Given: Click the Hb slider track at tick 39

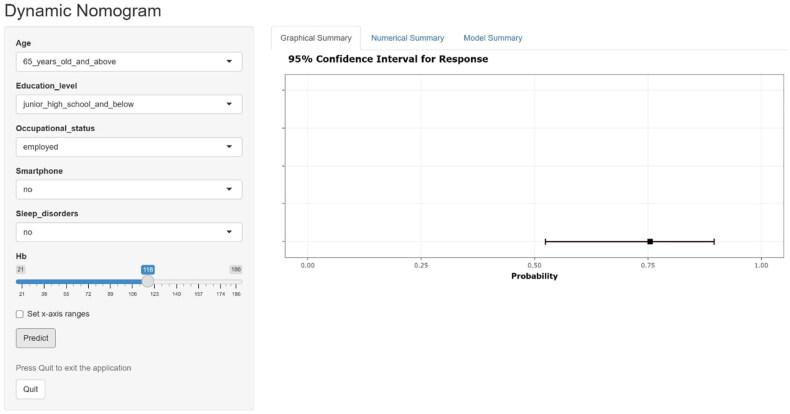Looking at the screenshot, I should tap(44, 282).
